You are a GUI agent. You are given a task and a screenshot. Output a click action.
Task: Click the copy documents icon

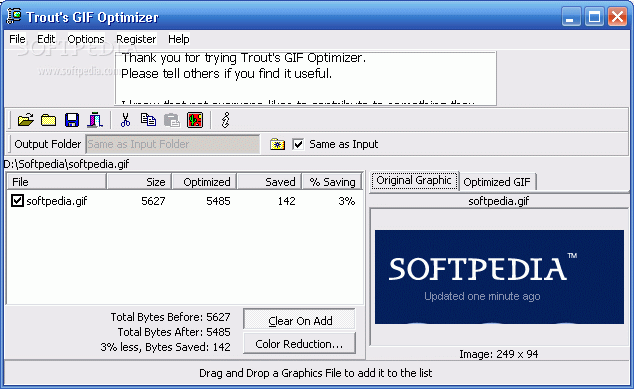[x=148, y=120]
